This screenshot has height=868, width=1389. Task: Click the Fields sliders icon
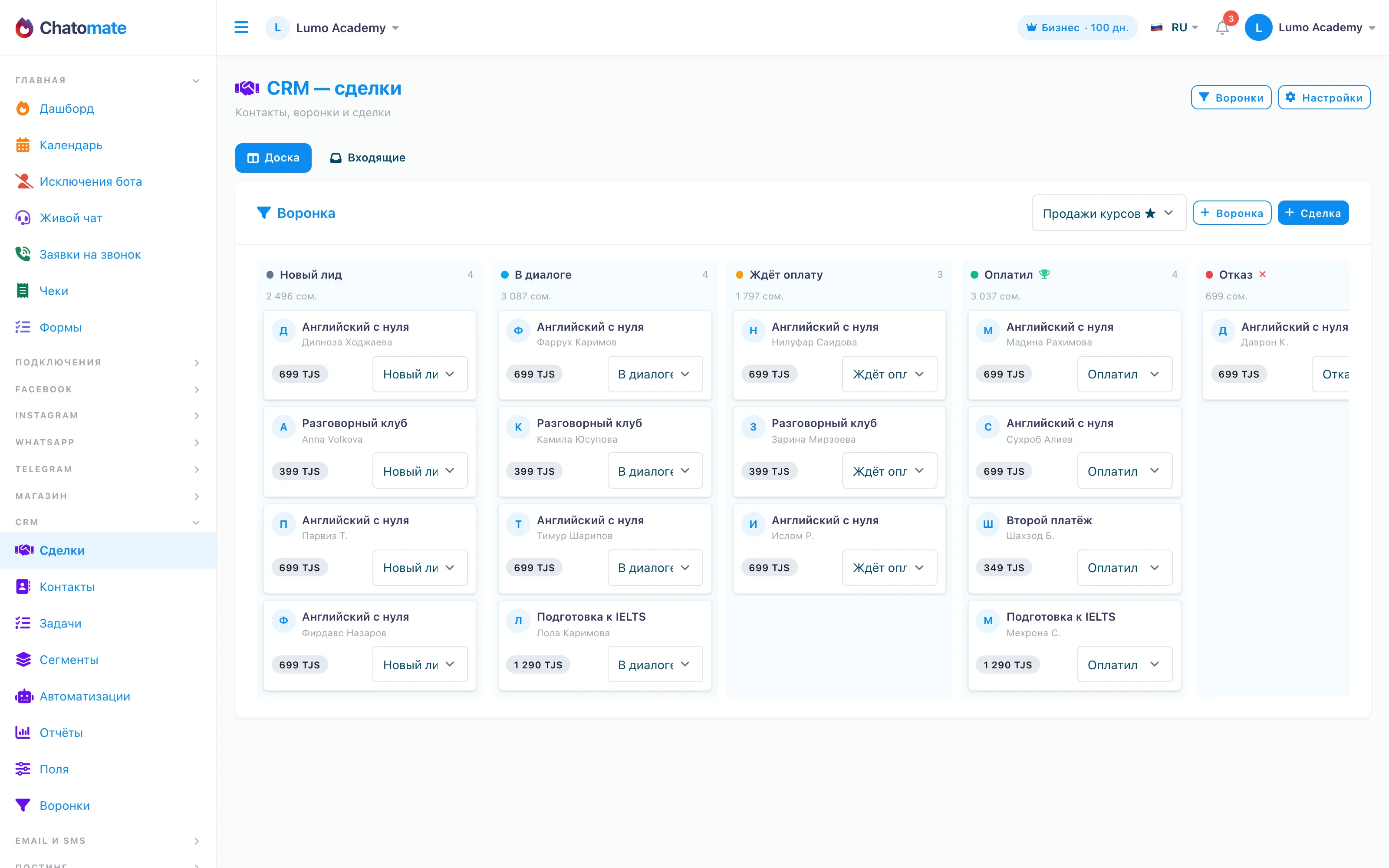[x=23, y=769]
